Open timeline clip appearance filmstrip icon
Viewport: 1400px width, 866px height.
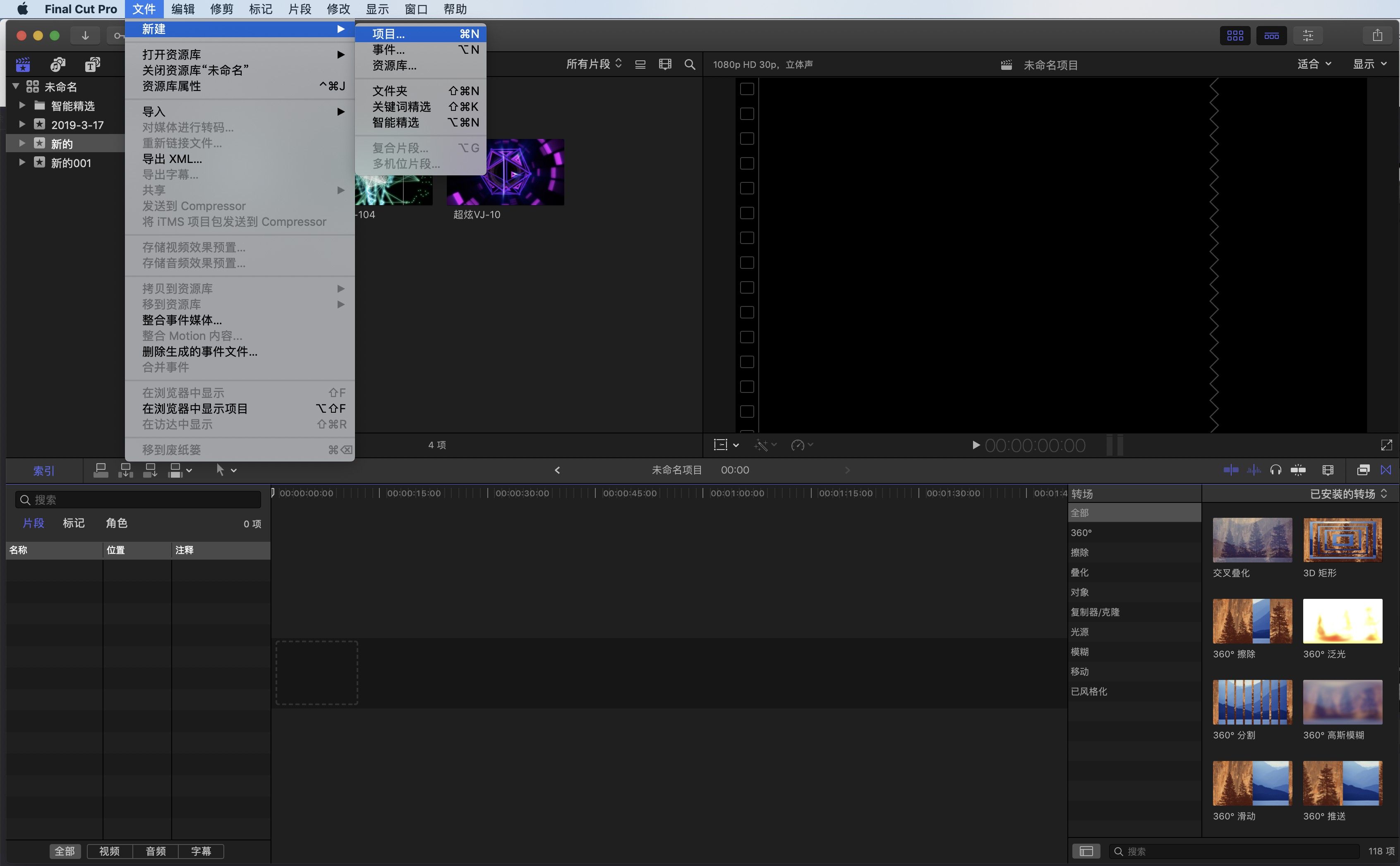point(1328,470)
